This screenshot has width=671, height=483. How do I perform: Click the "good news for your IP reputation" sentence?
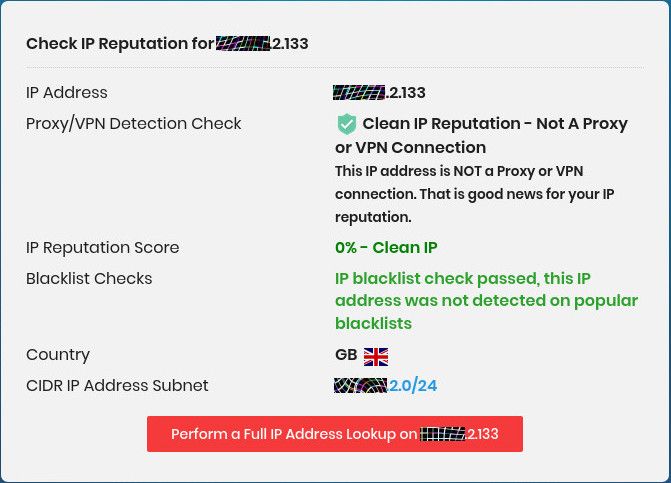point(520,194)
